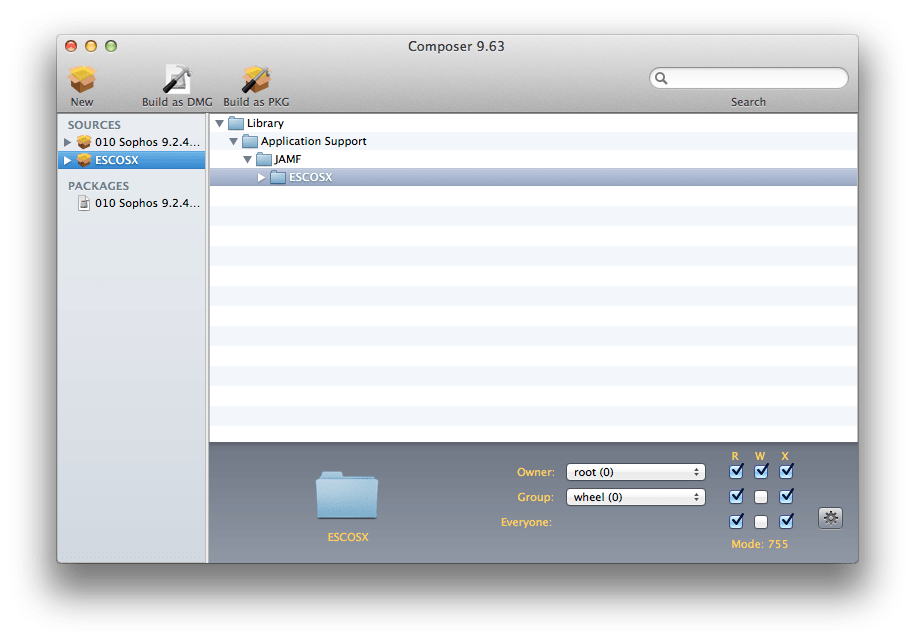Click the ESCOSX source package icon
Image resolution: width=915 pixels, height=642 pixels.
pyautogui.click(x=84, y=160)
